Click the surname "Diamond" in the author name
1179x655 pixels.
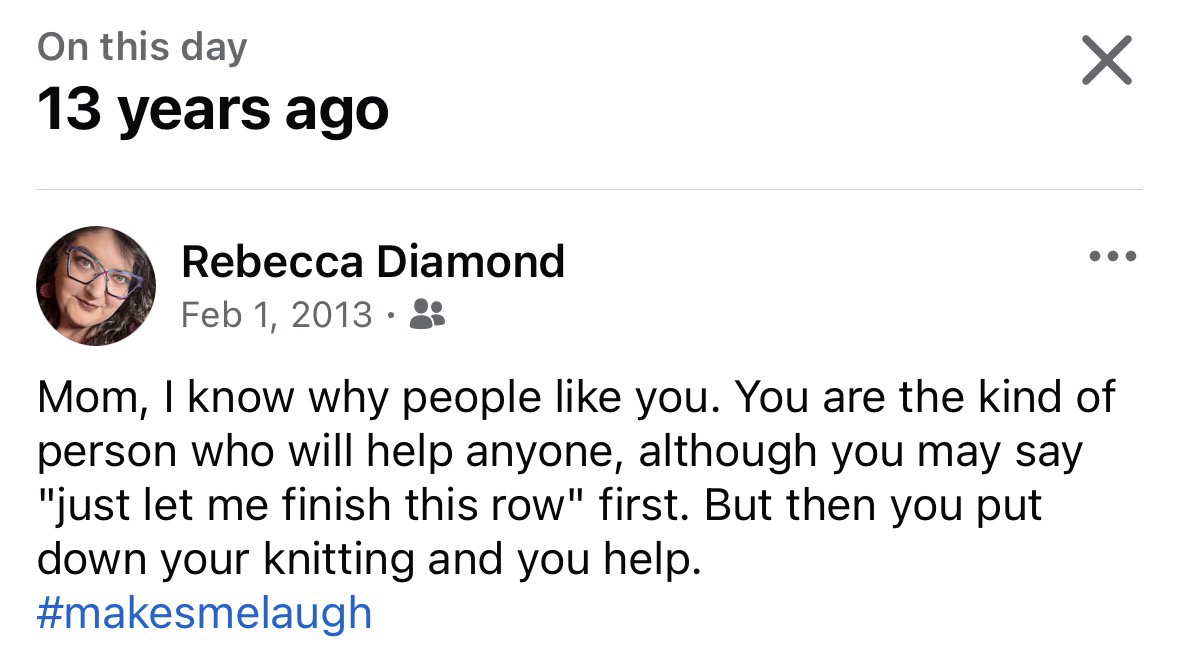click(470, 262)
